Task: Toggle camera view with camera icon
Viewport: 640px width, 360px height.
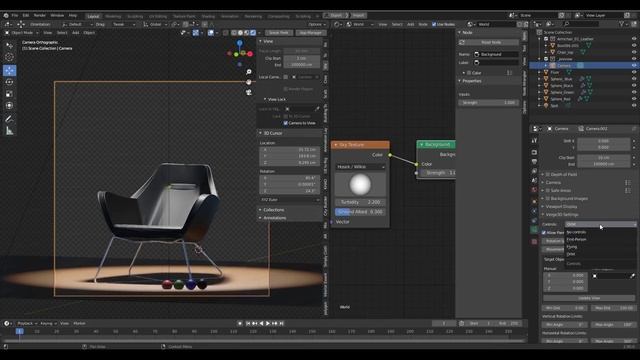Action: tap(249, 92)
